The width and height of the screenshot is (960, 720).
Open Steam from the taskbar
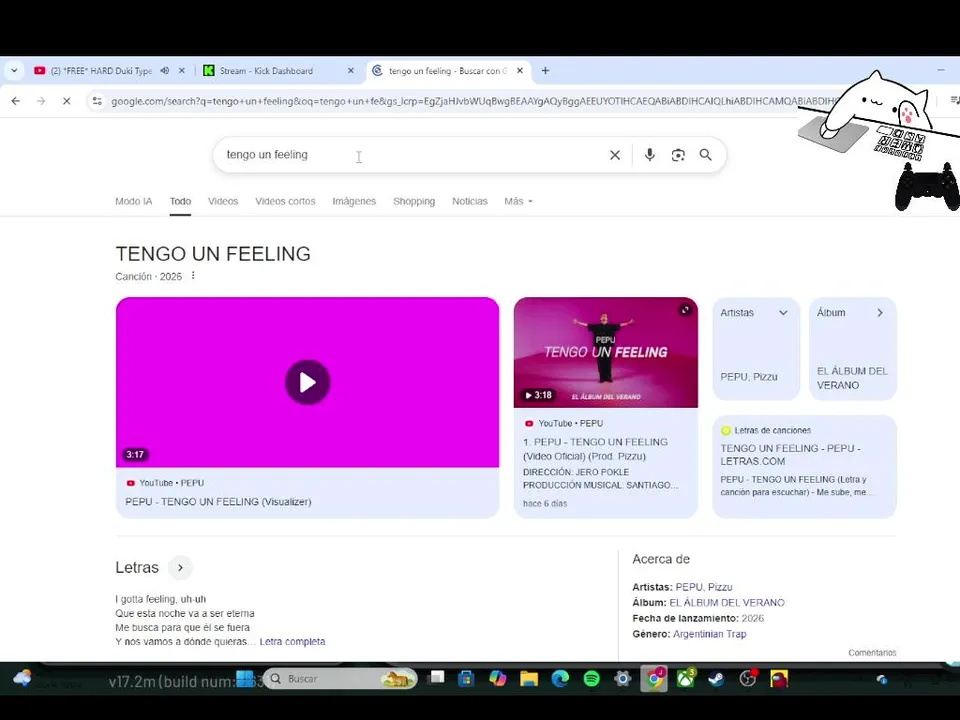pos(716,679)
